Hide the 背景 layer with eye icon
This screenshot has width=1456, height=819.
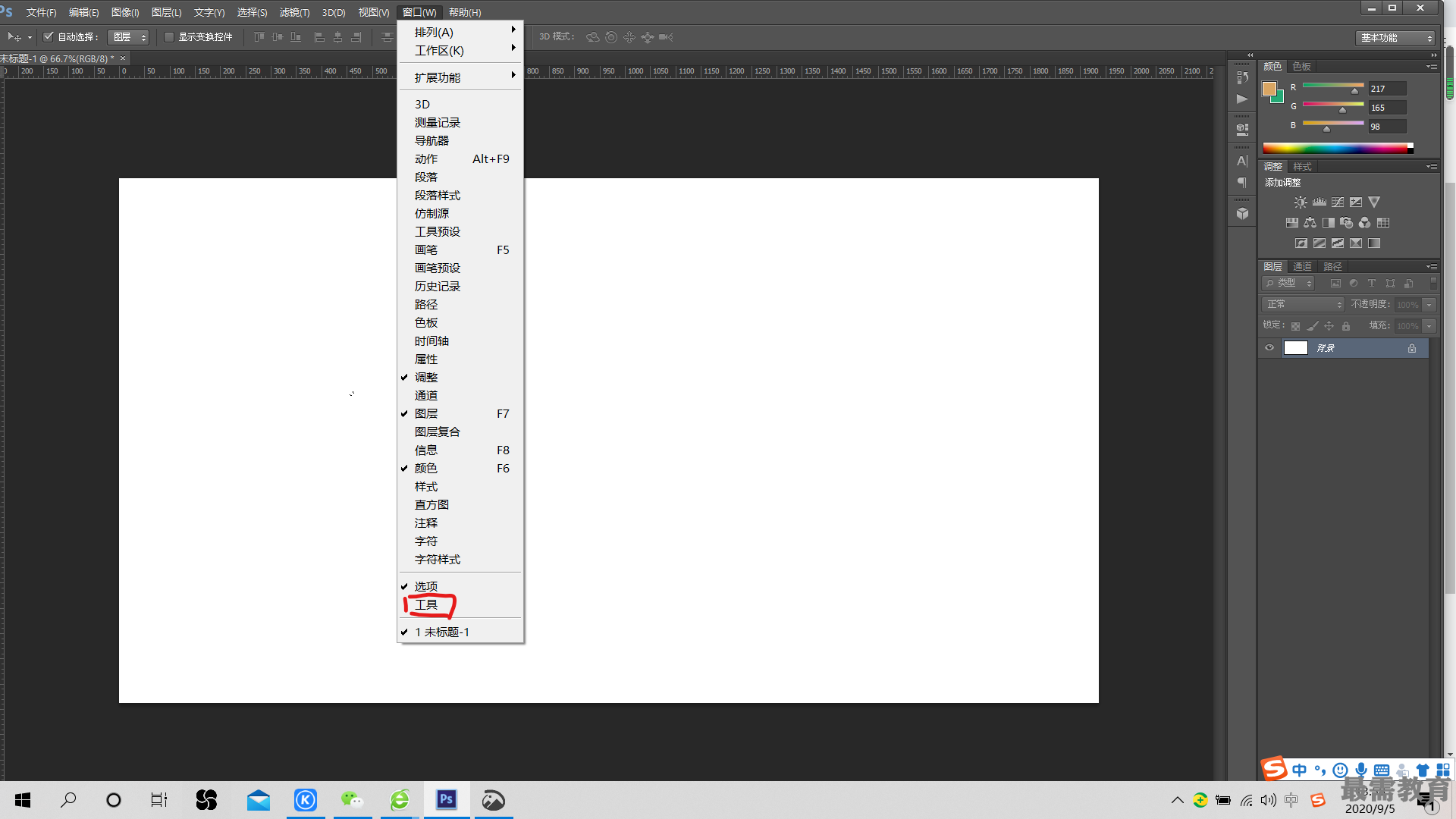pos(1269,348)
